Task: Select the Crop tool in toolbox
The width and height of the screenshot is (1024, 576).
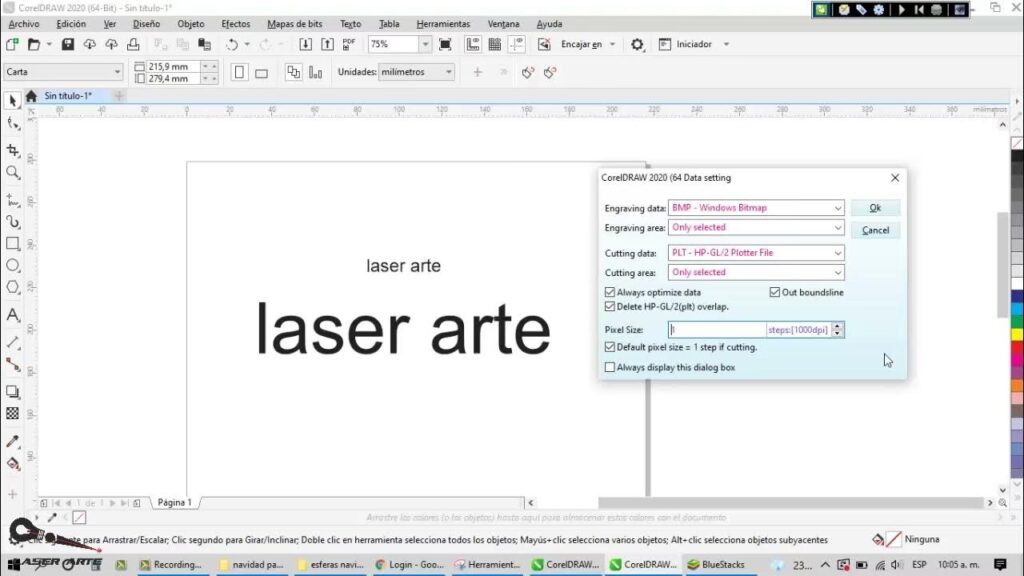Action: coord(13,150)
